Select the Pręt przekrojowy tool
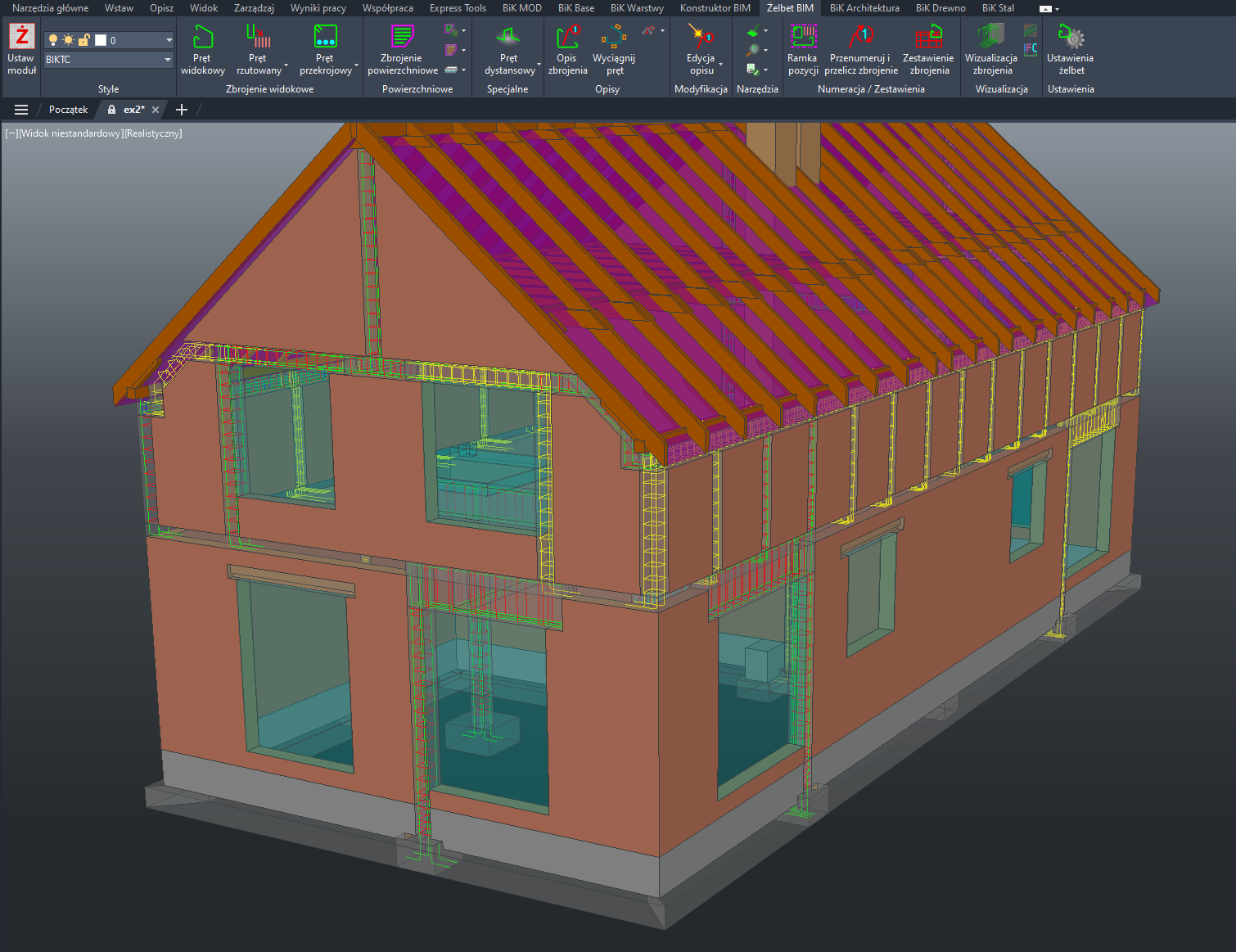Screen dimensions: 1236x952 pyautogui.click(x=325, y=49)
